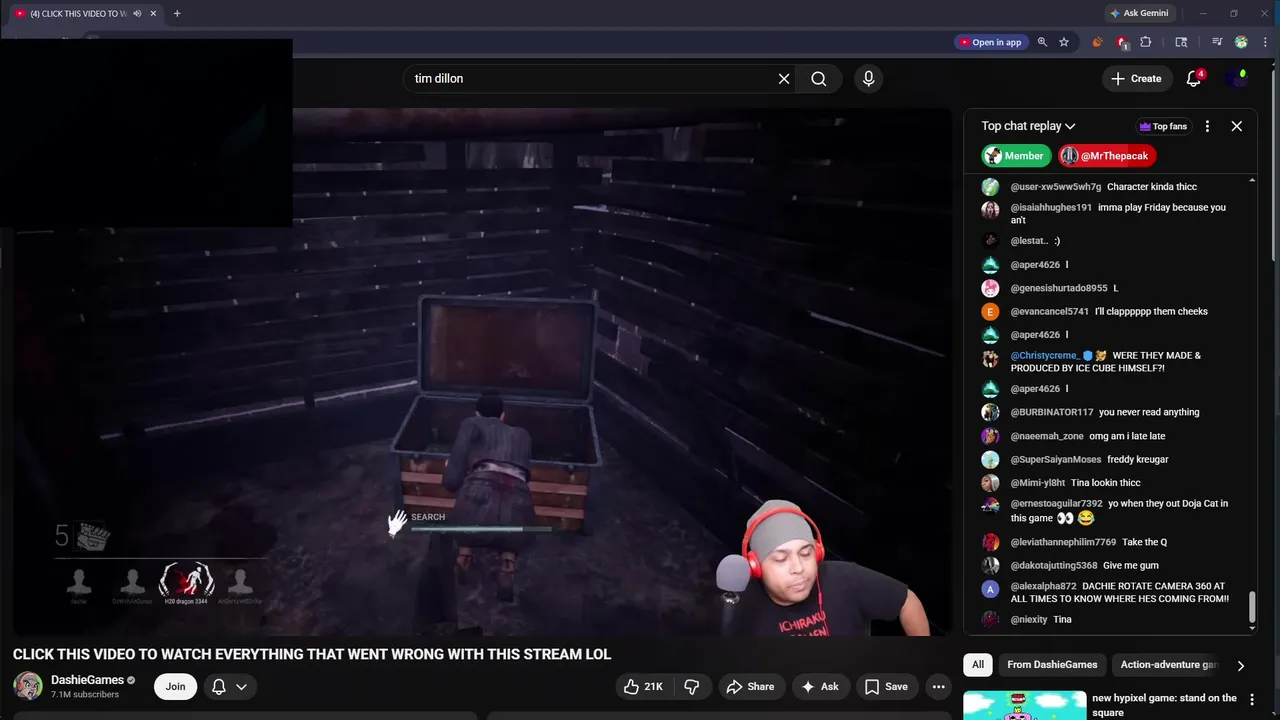The width and height of the screenshot is (1280, 720).
Task: Click the 7.1M subscribers text
Action: (85, 695)
